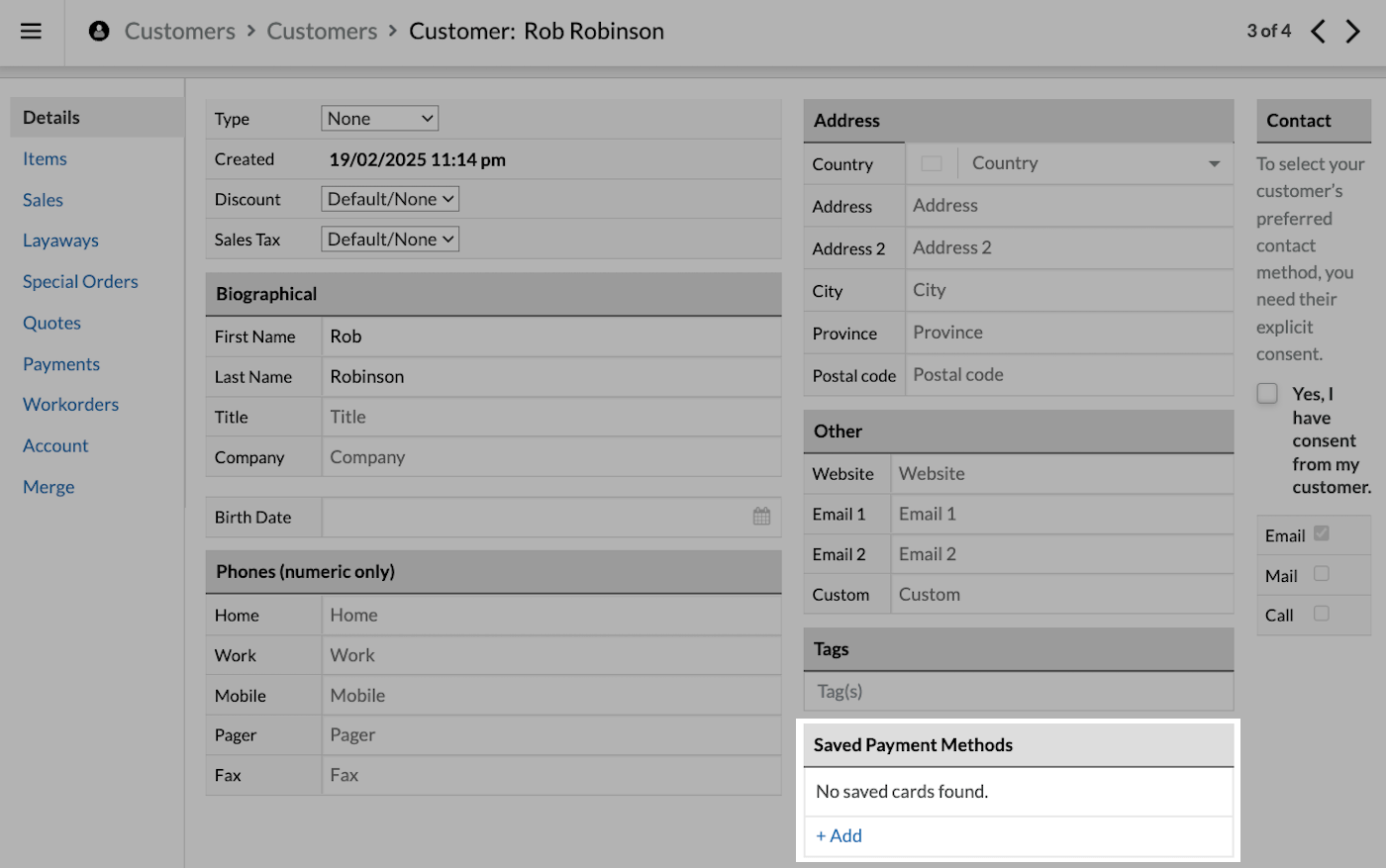Open the Sales sidebar tab
This screenshot has height=868, width=1386.
pyautogui.click(x=44, y=200)
